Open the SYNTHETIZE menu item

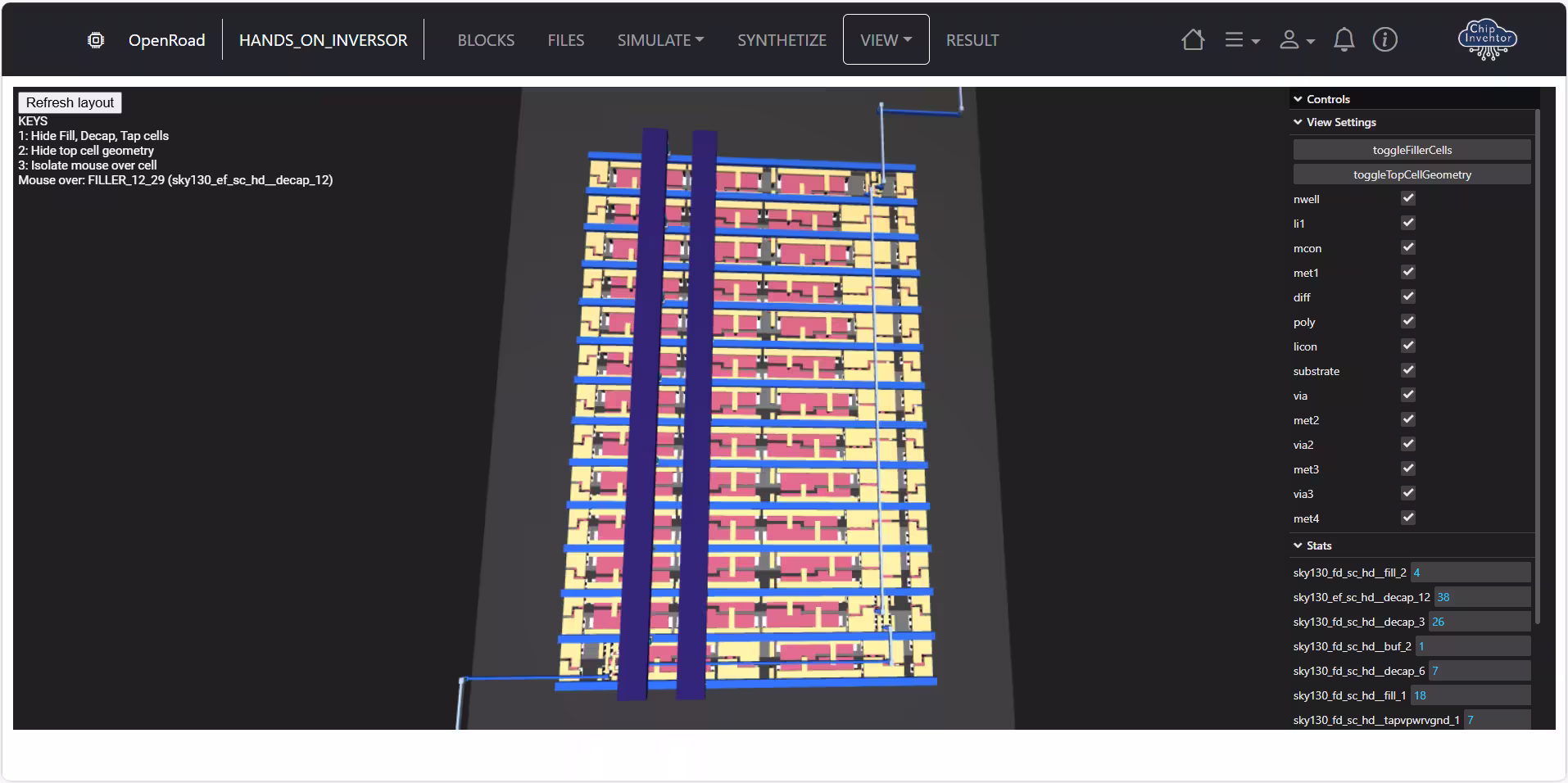(x=782, y=40)
